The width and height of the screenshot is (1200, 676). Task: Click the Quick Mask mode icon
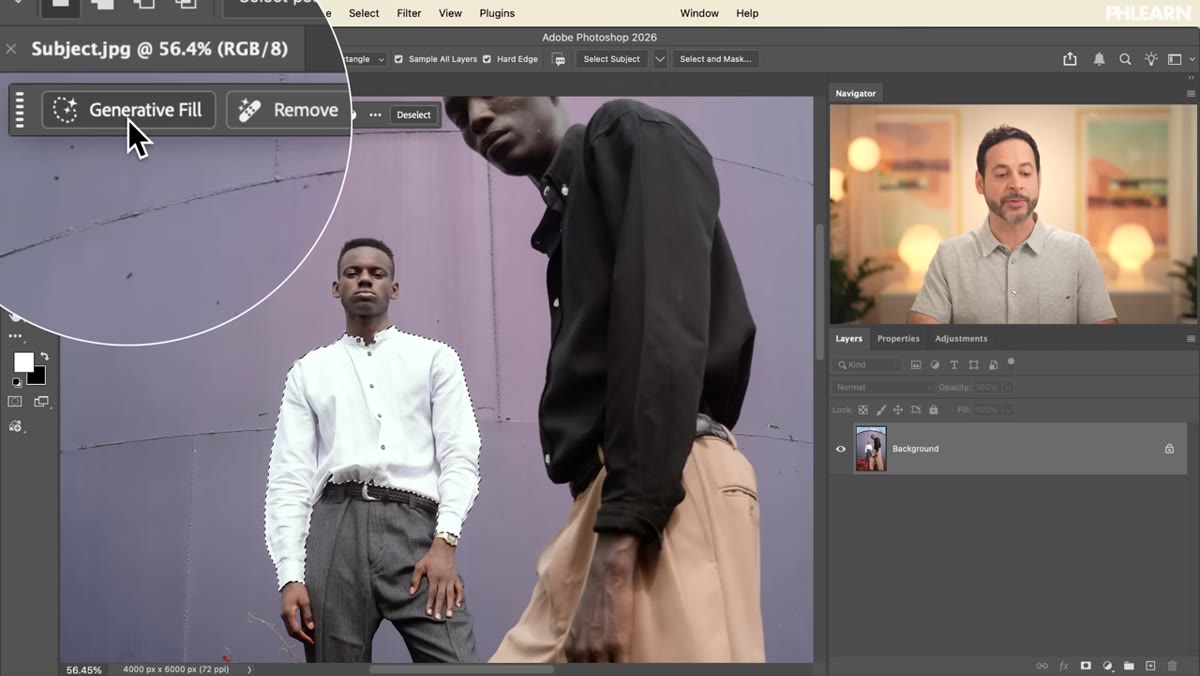(x=15, y=401)
